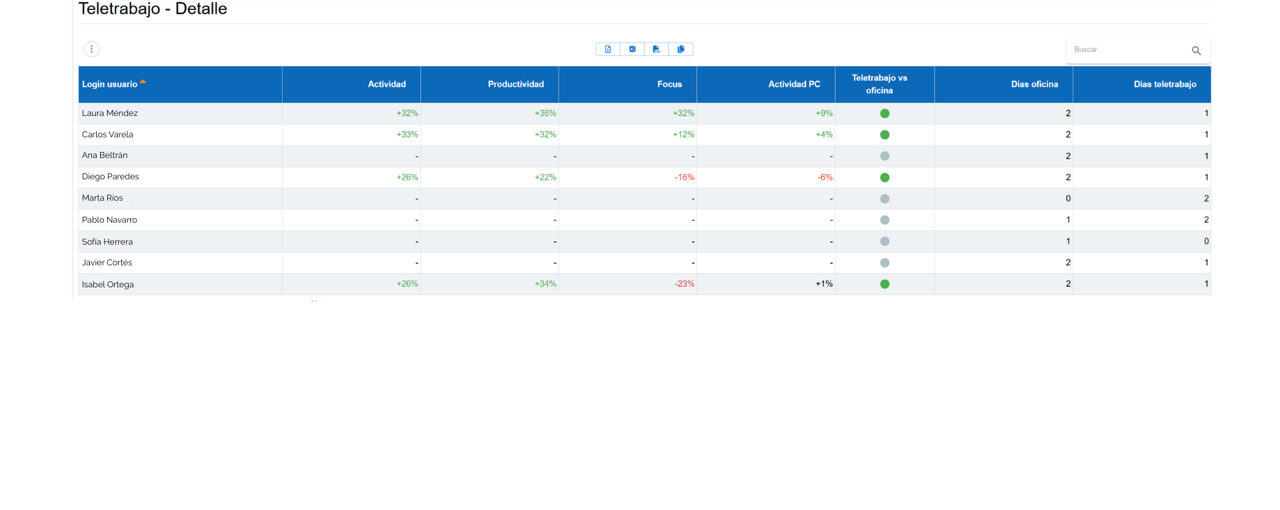The height and width of the screenshot is (510, 1280).
Task: Copy table data to clipboard
Action: pos(681,49)
